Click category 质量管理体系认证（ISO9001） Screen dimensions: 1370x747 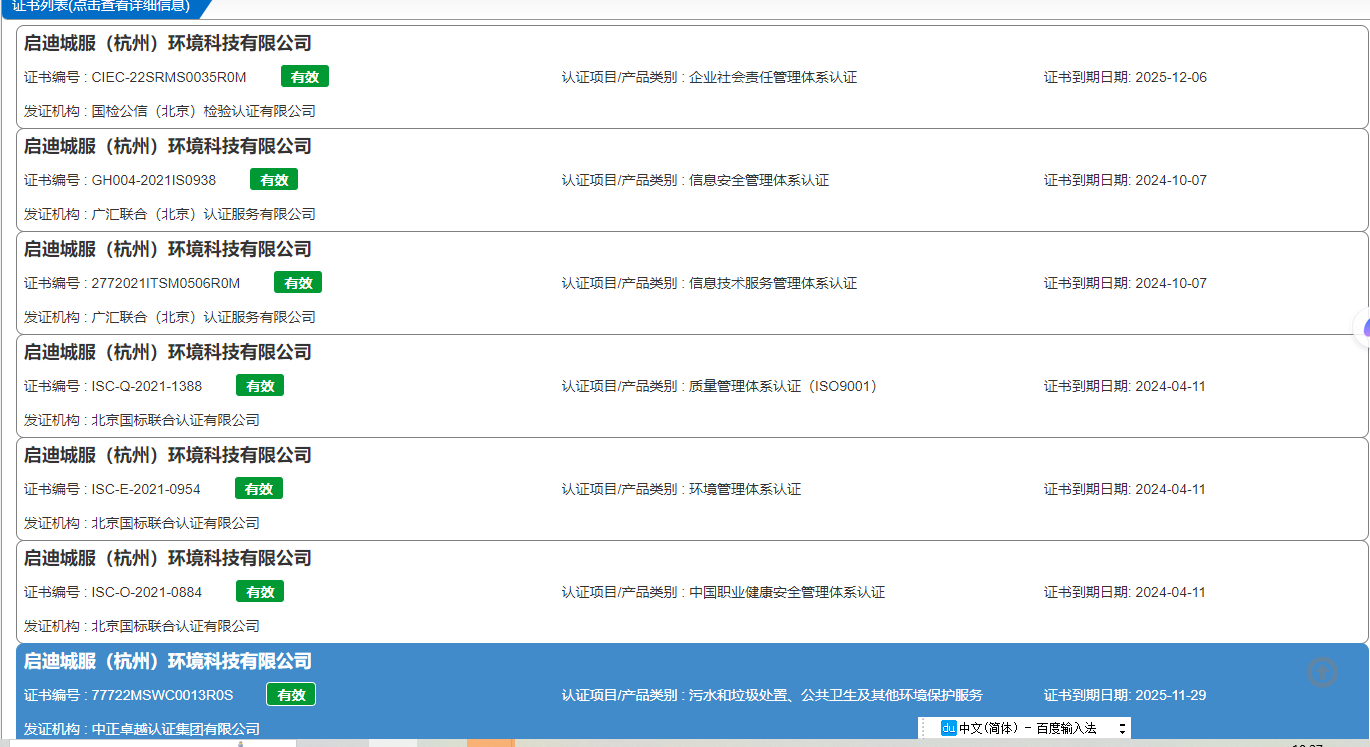click(783, 386)
